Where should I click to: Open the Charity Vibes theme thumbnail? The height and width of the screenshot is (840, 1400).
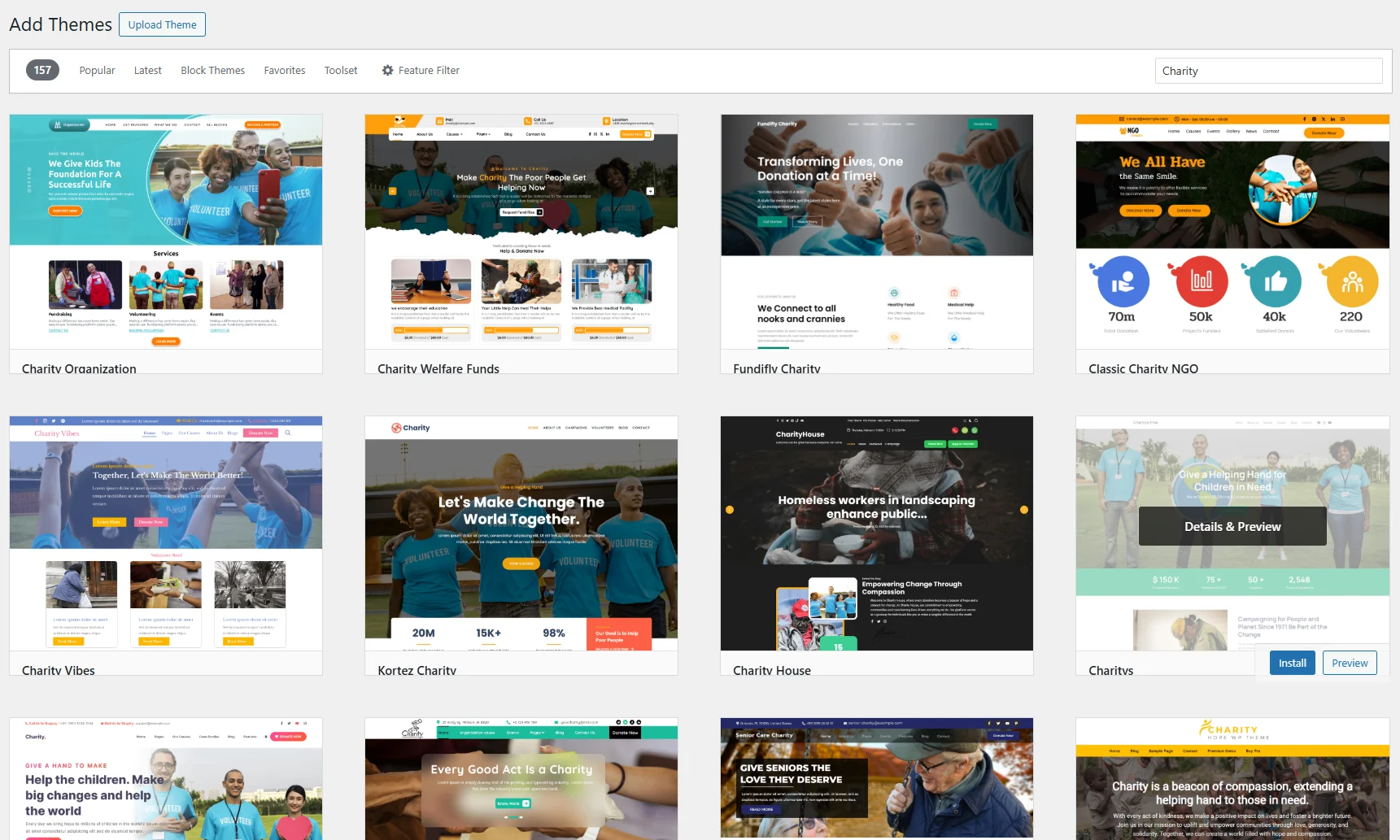166,533
